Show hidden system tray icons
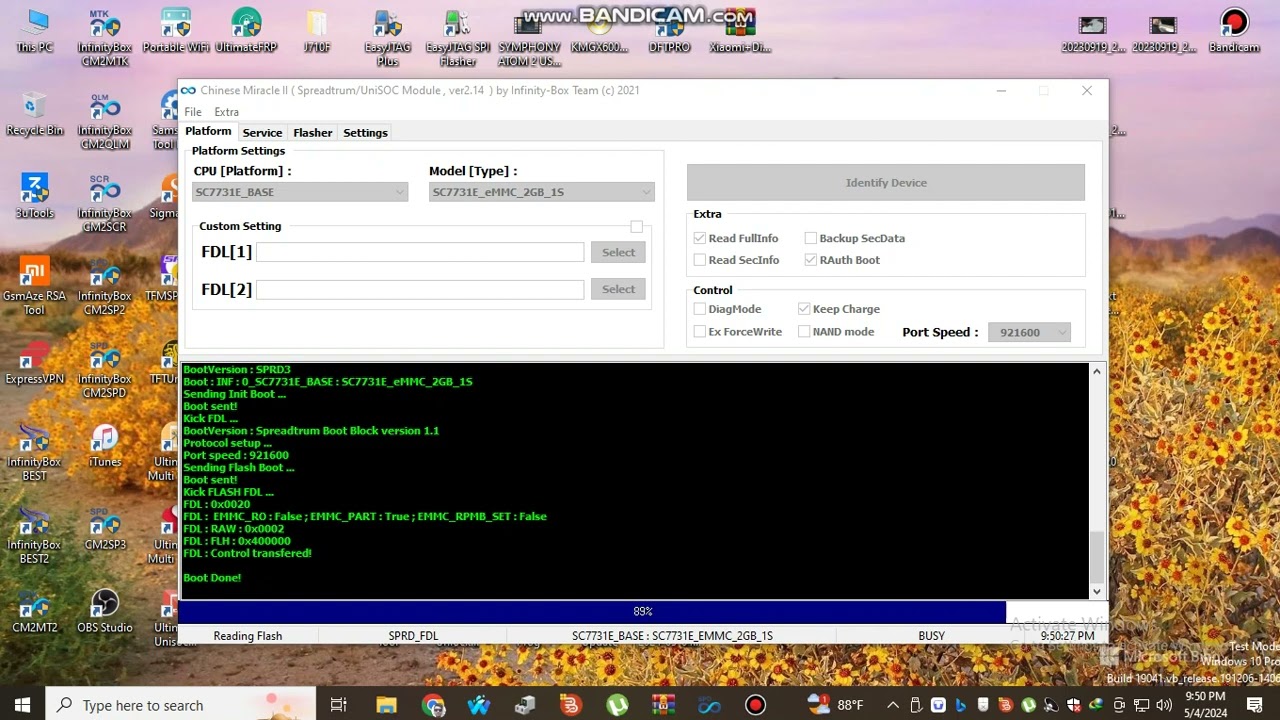This screenshot has width=1280, height=720. pos(892,705)
